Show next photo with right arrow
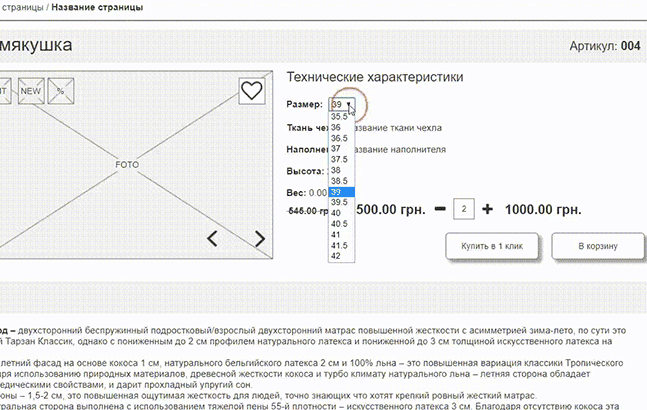647x410 pixels. (x=260, y=239)
